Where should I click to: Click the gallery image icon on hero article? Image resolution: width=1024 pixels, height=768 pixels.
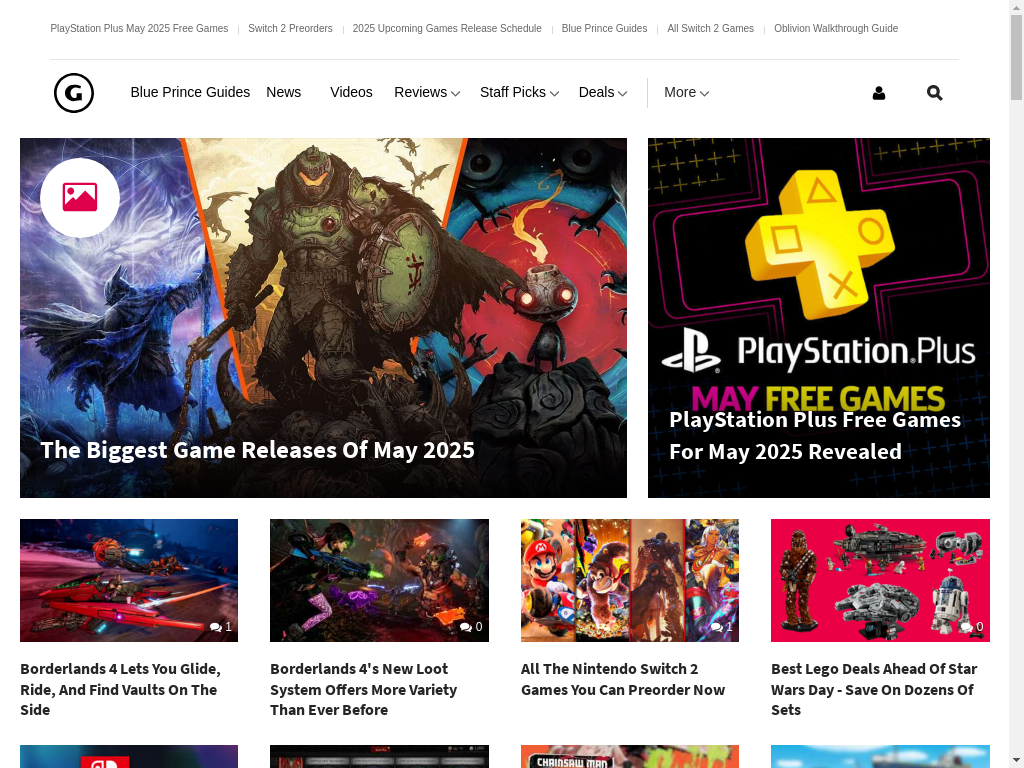[80, 197]
